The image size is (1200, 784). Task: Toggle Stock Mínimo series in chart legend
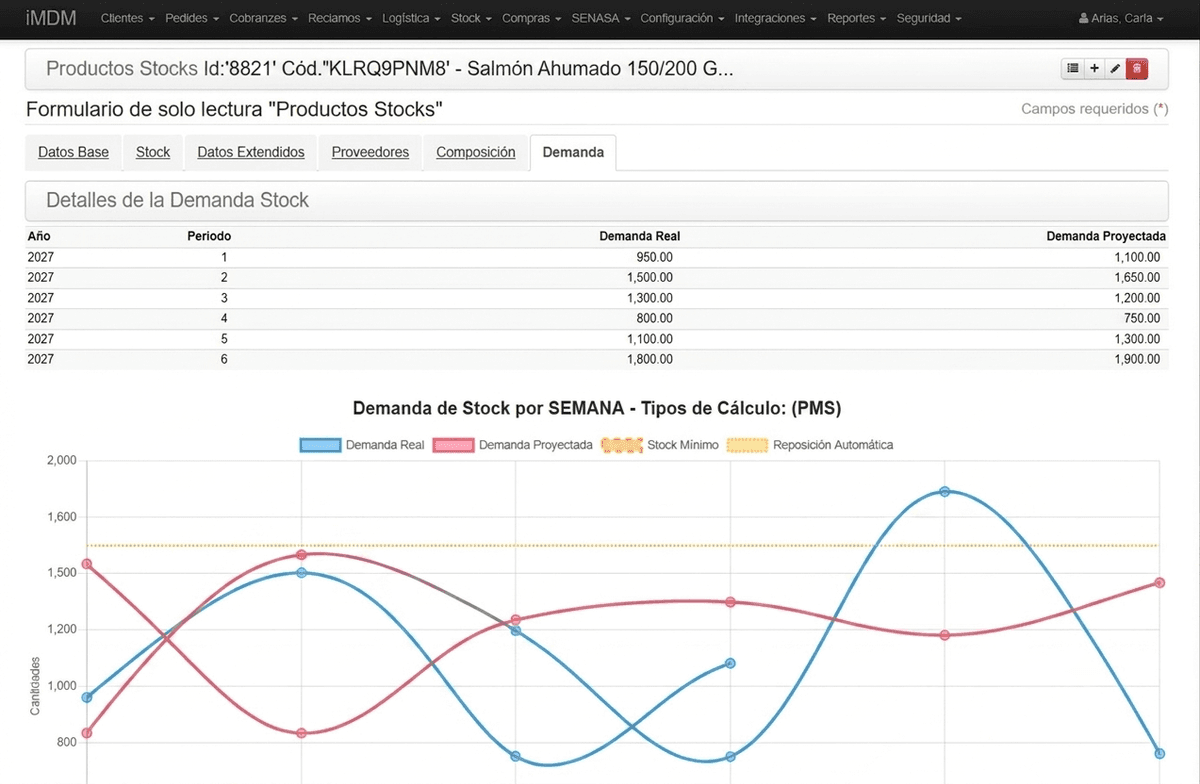click(660, 445)
